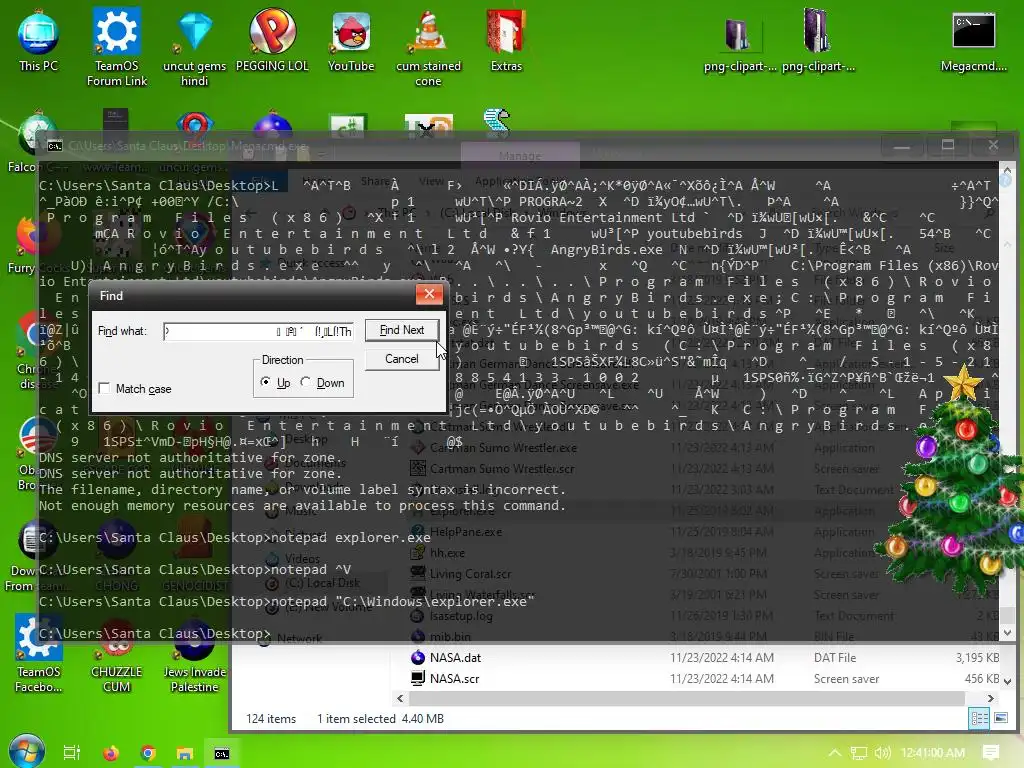Open Task View on taskbar
This screenshot has width=1024, height=768.
(x=72, y=753)
